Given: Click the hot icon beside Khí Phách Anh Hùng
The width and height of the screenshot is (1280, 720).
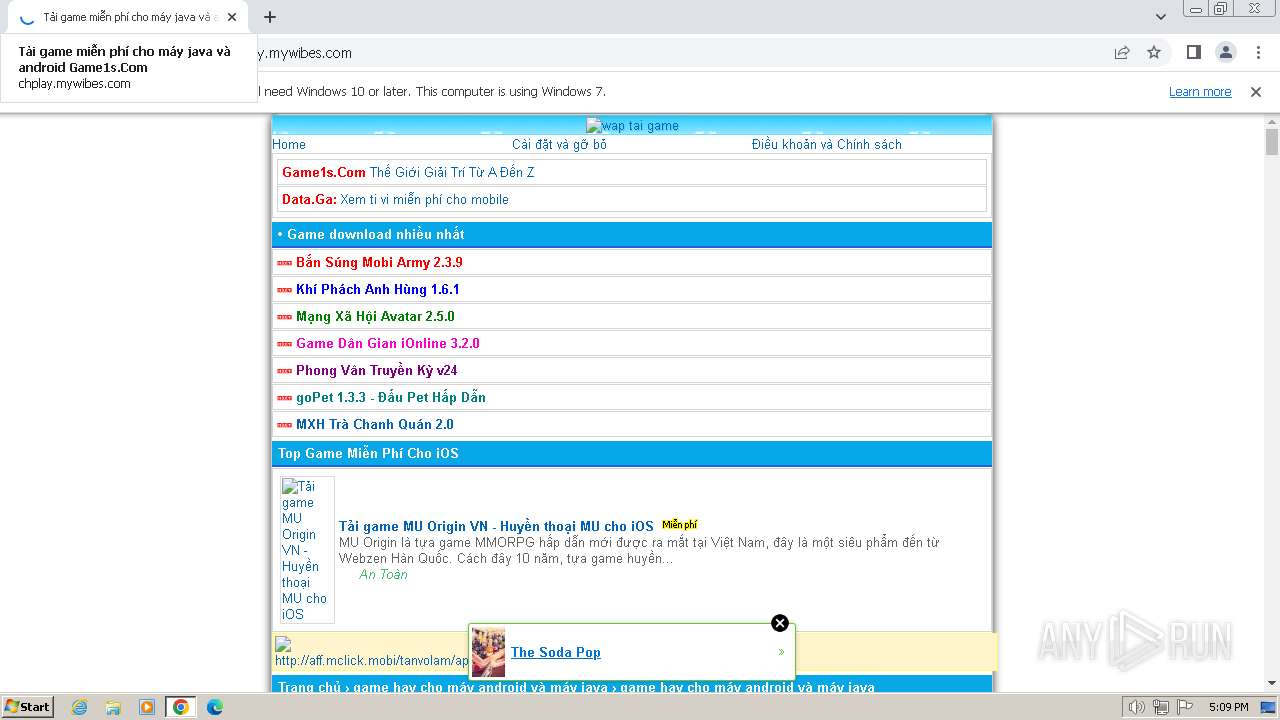Looking at the screenshot, I should [284, 290].
